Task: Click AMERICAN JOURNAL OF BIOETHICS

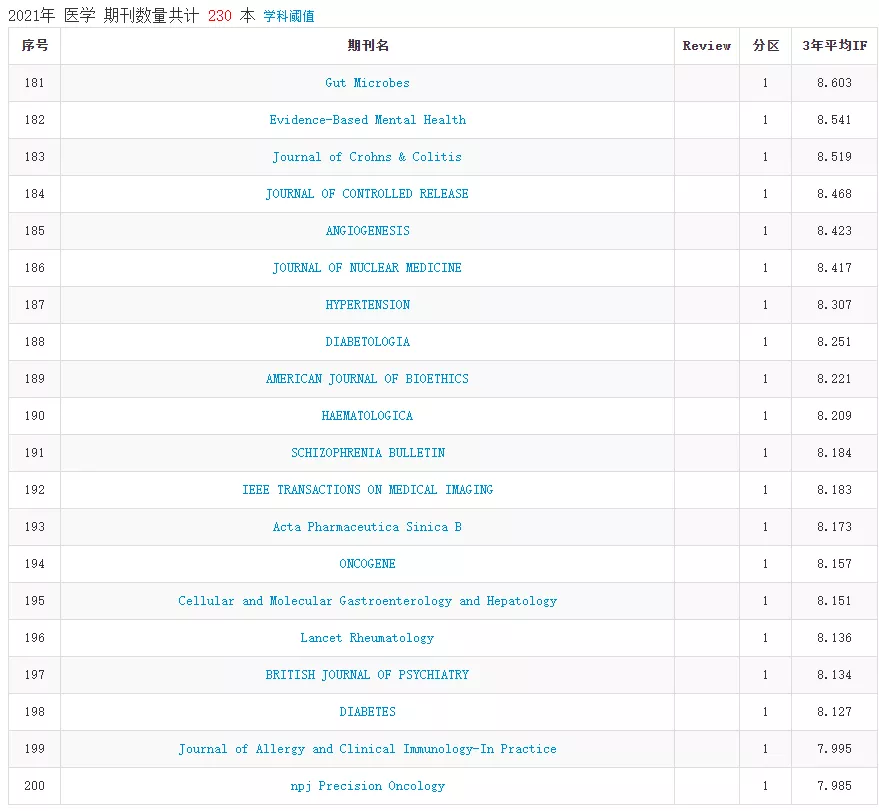Action: (x=367, y=379)
